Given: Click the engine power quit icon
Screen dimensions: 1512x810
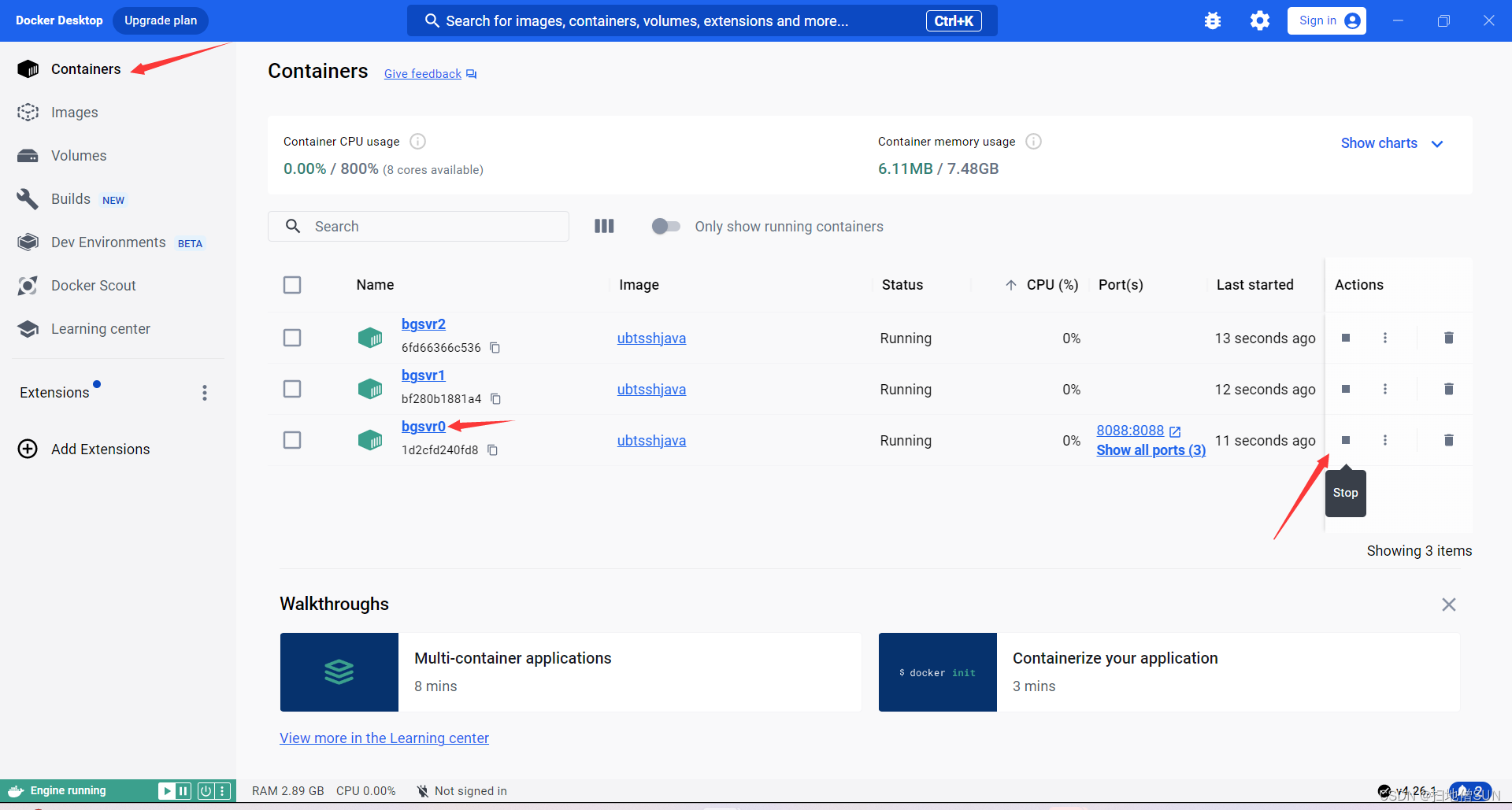Looking at the screenshot, I should tap(206, 791).
